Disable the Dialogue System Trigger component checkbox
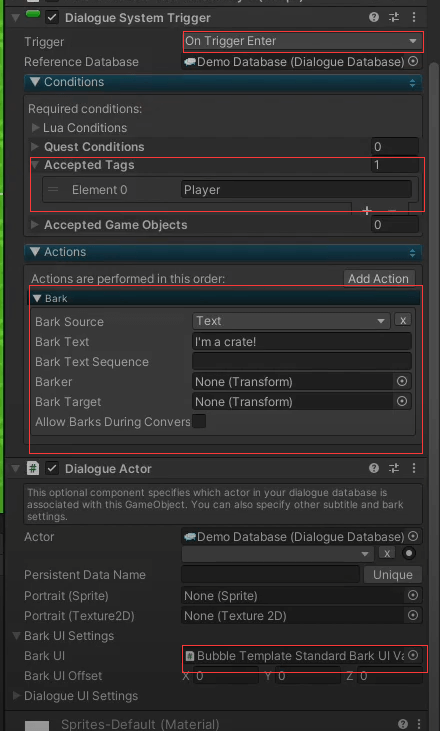 tap(52, 18)
